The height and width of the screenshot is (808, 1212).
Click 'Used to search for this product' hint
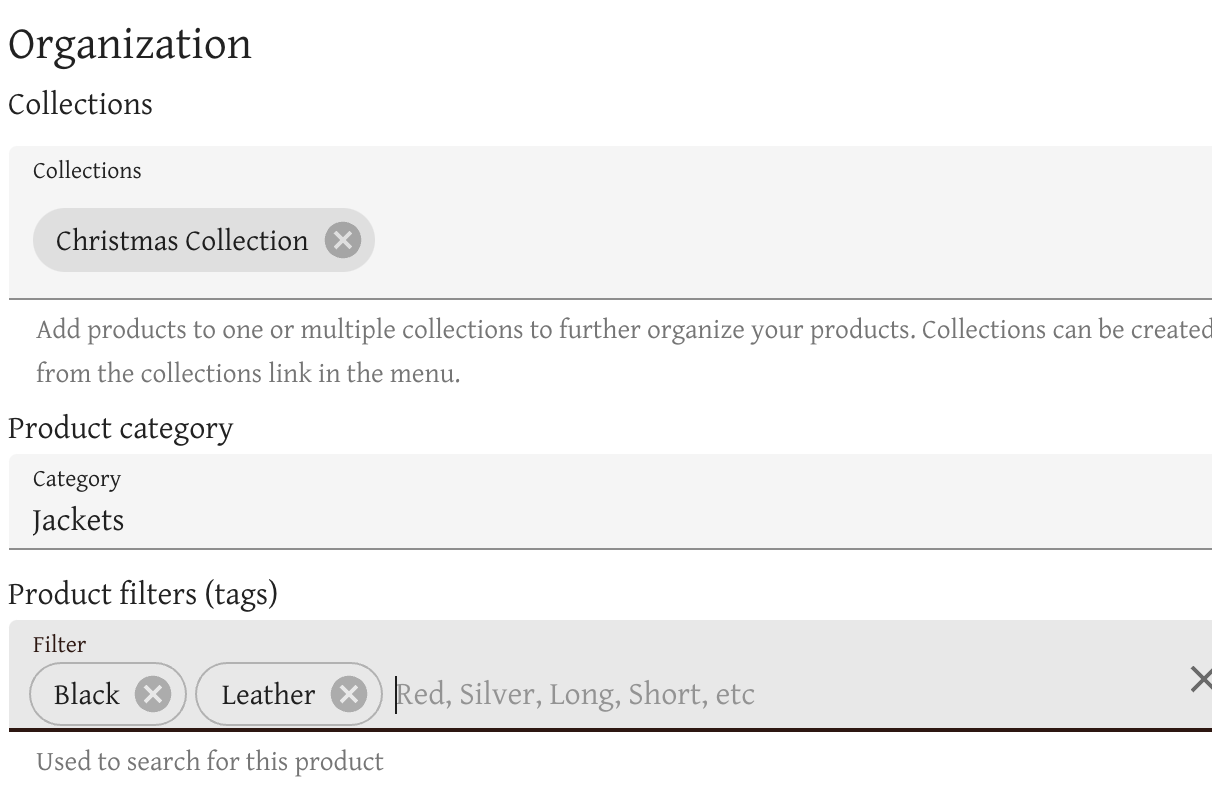tap(210, 762)
